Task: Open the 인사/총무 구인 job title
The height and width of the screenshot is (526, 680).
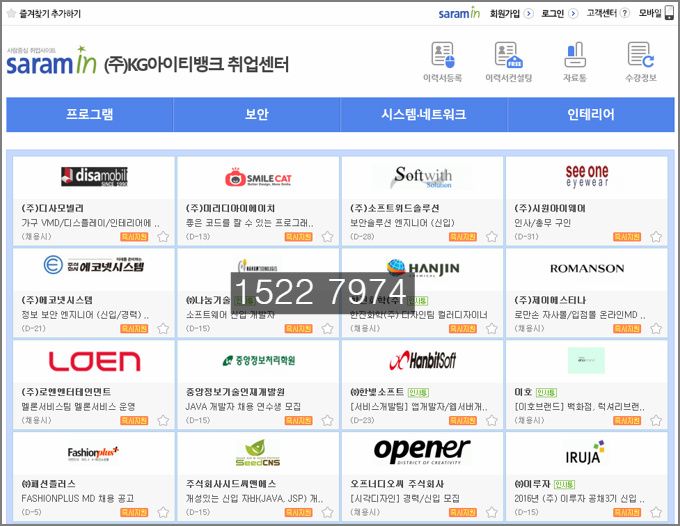Action: point(543,223)
